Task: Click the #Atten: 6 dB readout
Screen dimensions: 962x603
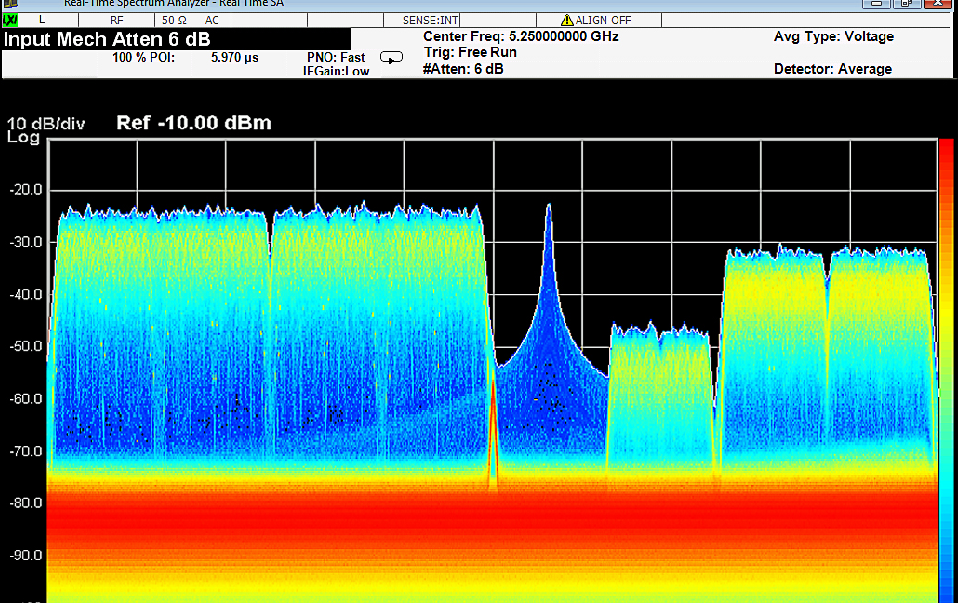Action: [463, 69]
